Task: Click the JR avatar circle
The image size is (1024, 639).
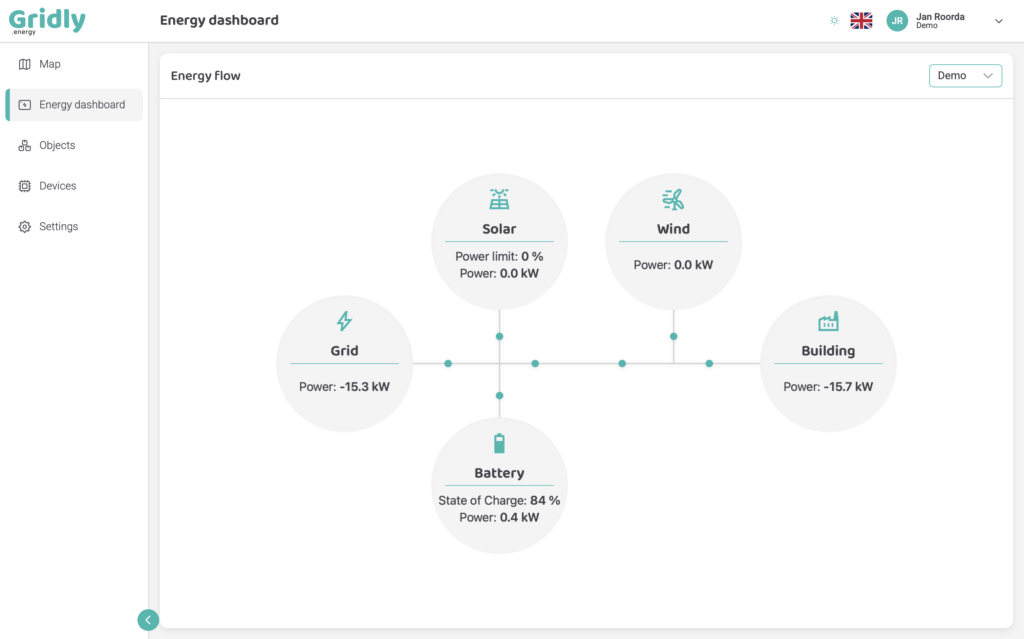Action: [897, 20]
